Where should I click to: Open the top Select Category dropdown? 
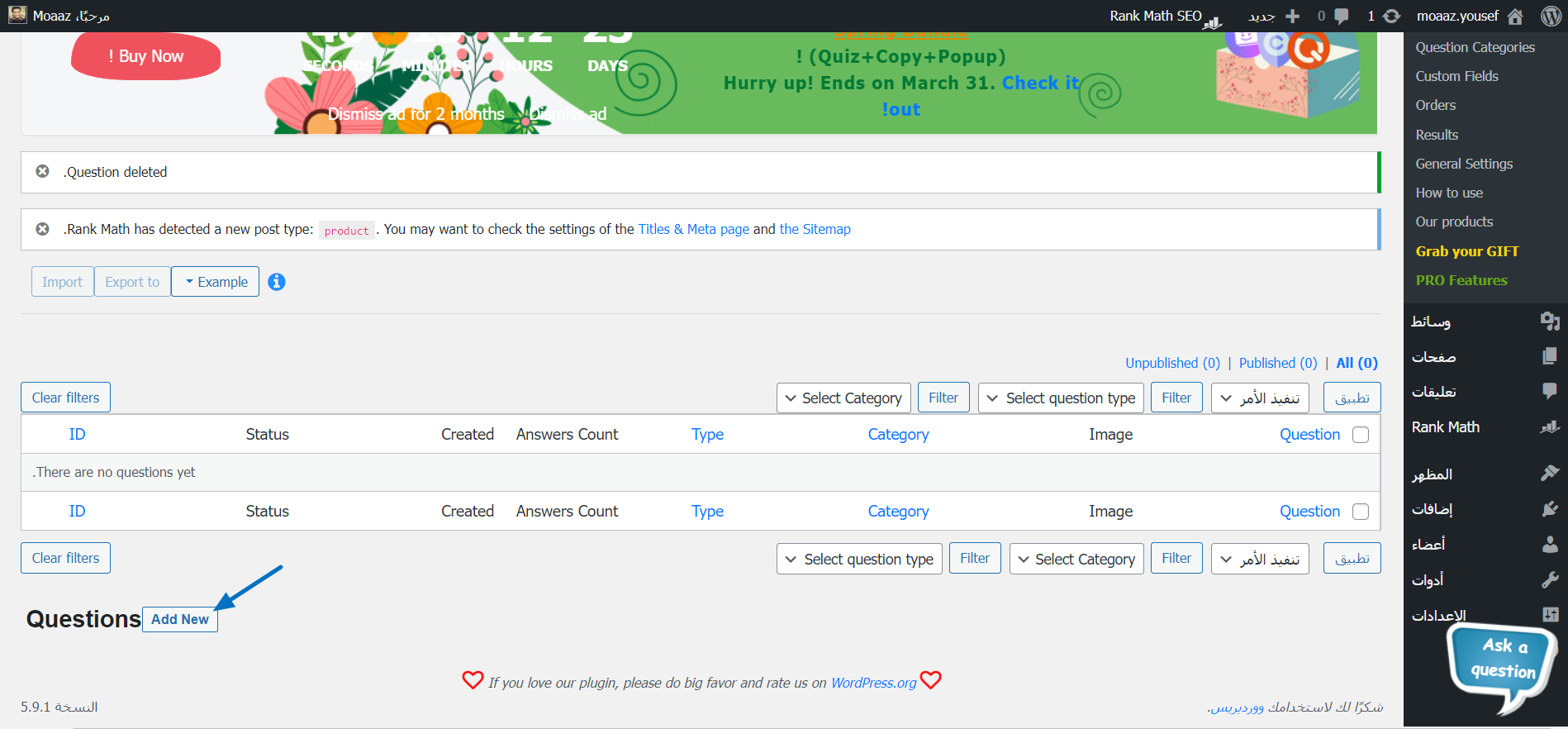pos(843,398)
